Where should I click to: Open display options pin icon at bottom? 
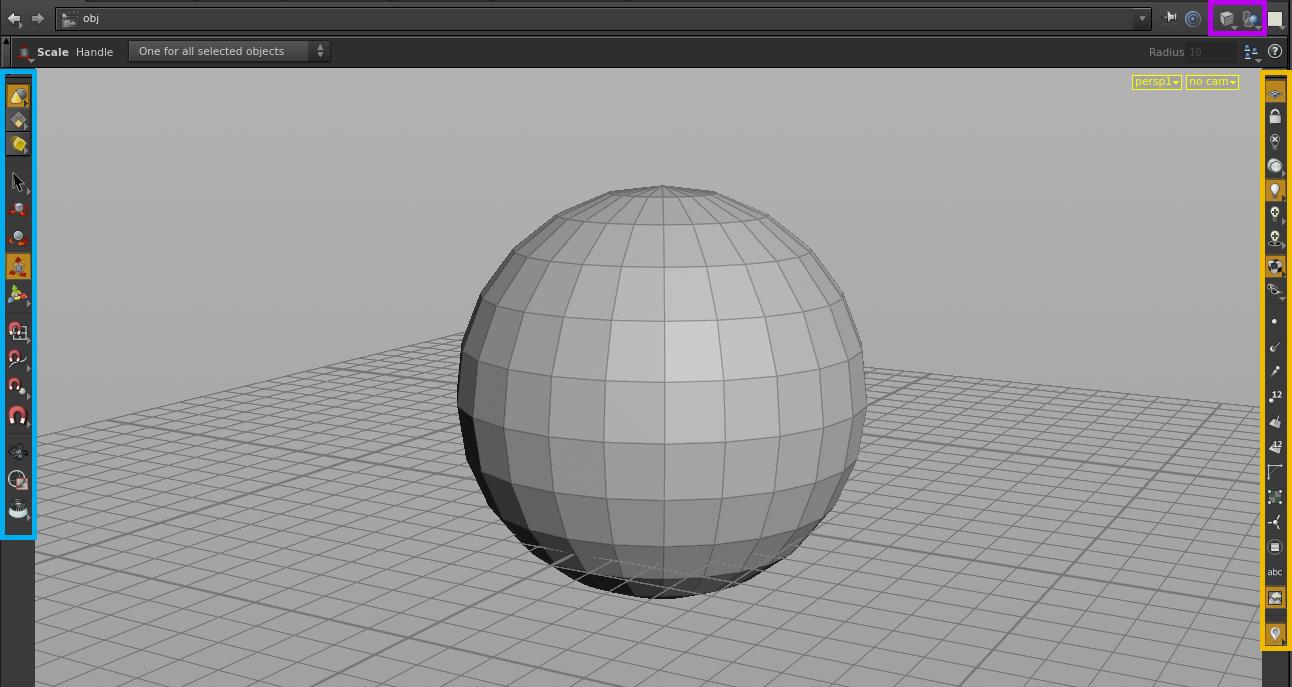tap(1275, 634)
